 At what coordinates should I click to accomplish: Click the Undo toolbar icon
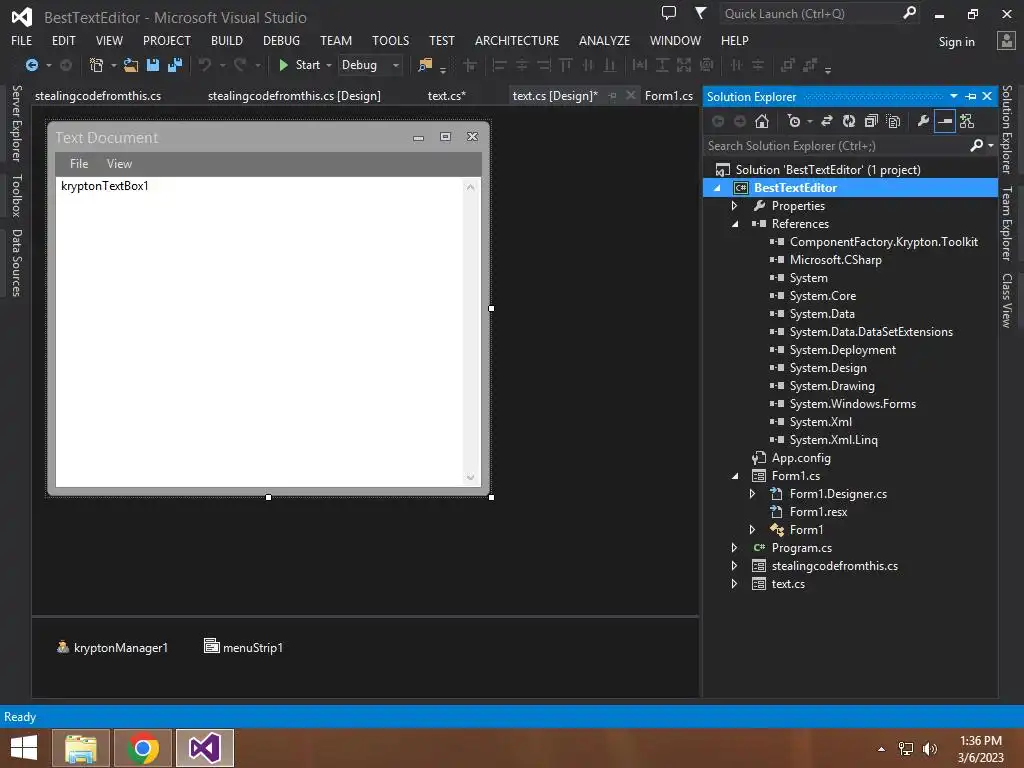pos(205,65)
